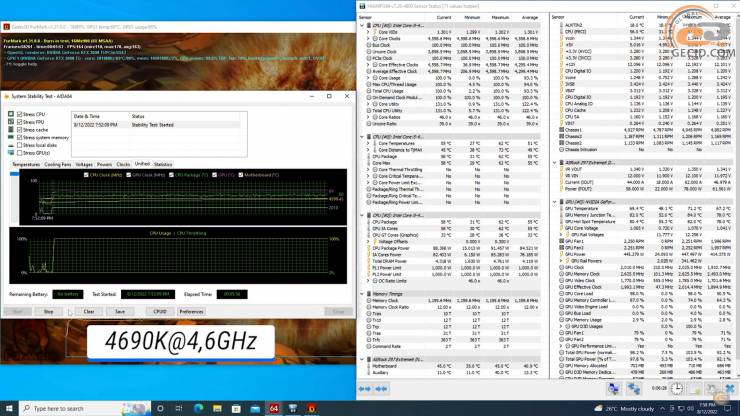
Task: Click the Elapsed Time value field
Action: point(232,294)
